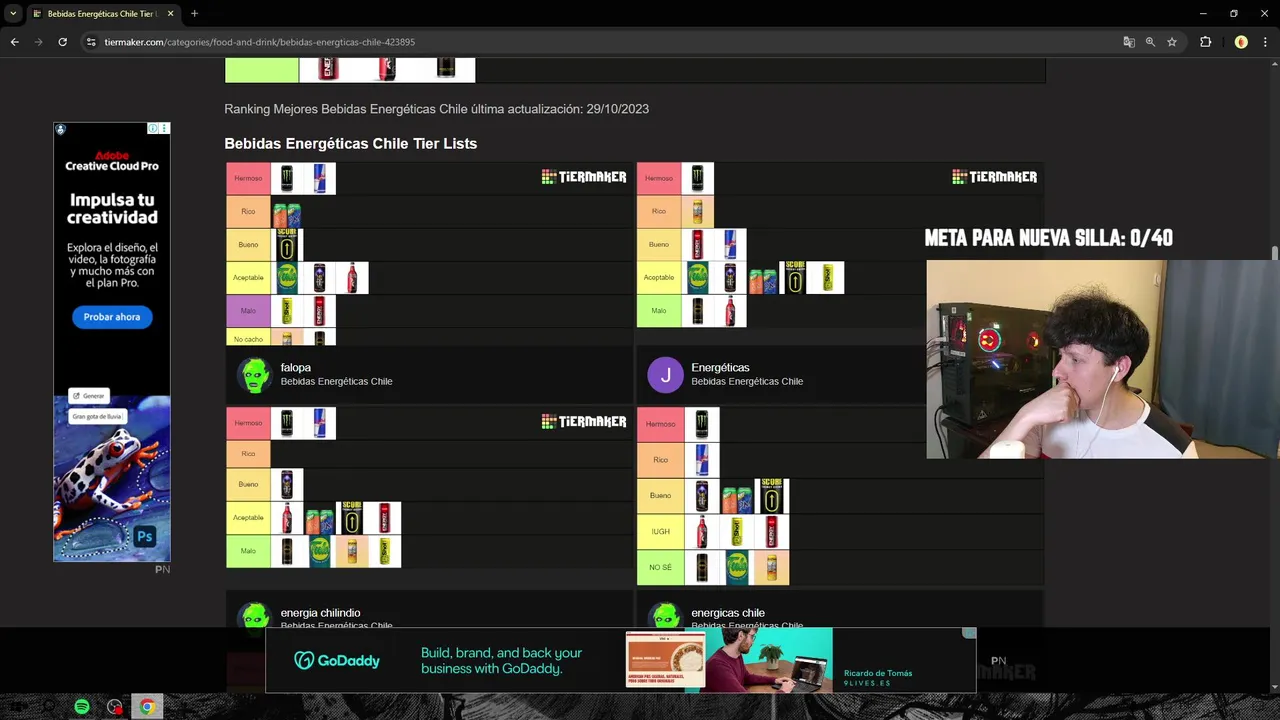Expand the tab search dropdown arrow
Viewport: 1280px width, 720px height.
pos(13,14)
